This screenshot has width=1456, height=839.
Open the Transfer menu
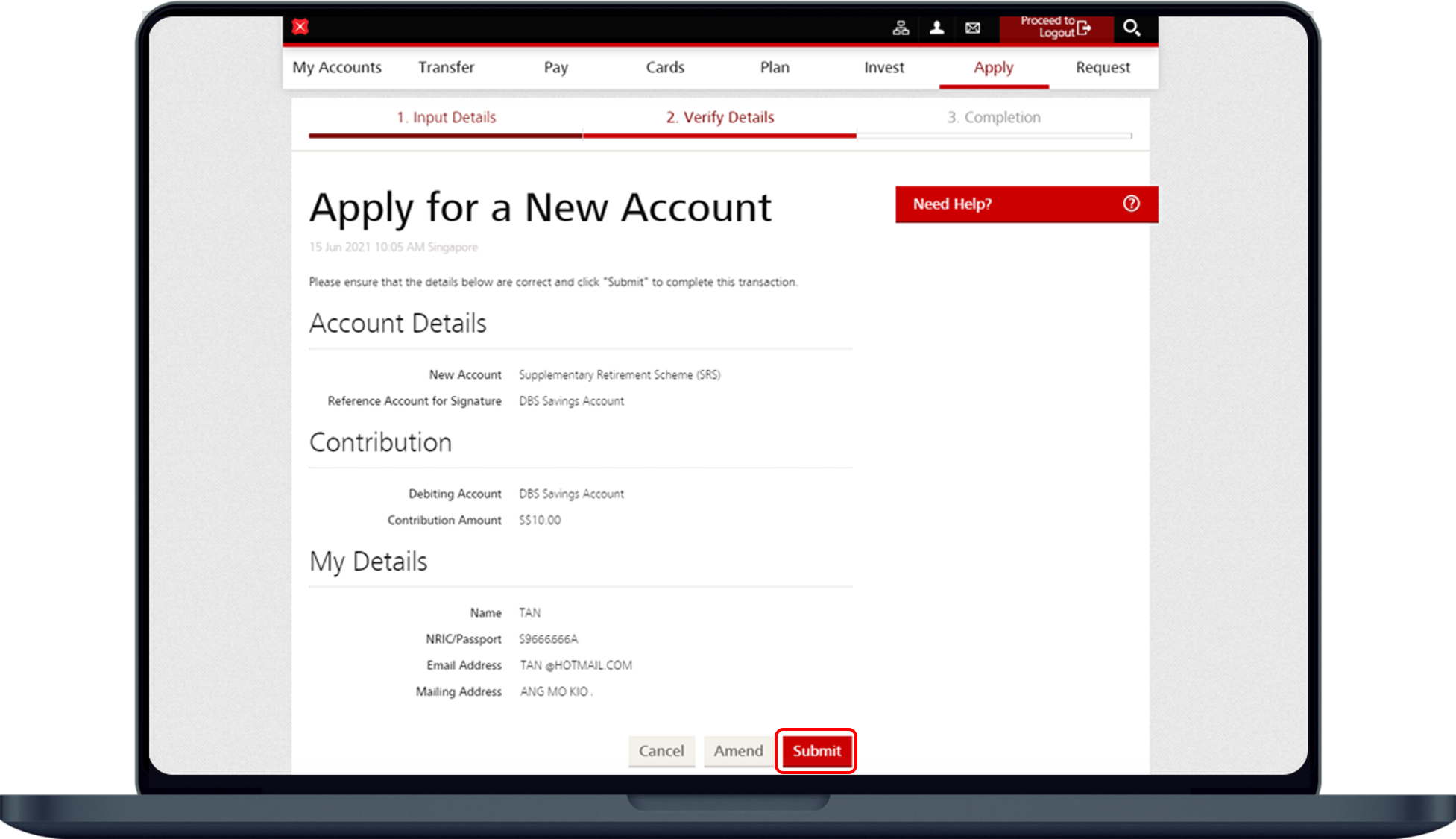coord(446,67)
